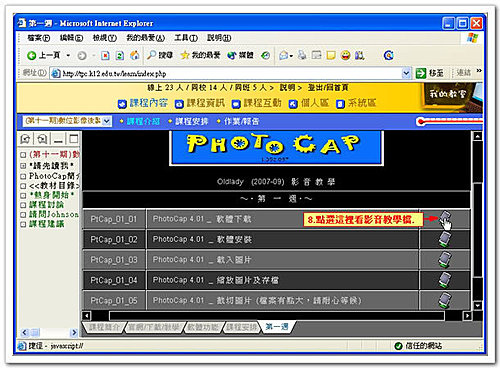The width and height of the screenshot is (500, 368).
Task: Open the 工具(T) menu
Action: tap(186, 38)
